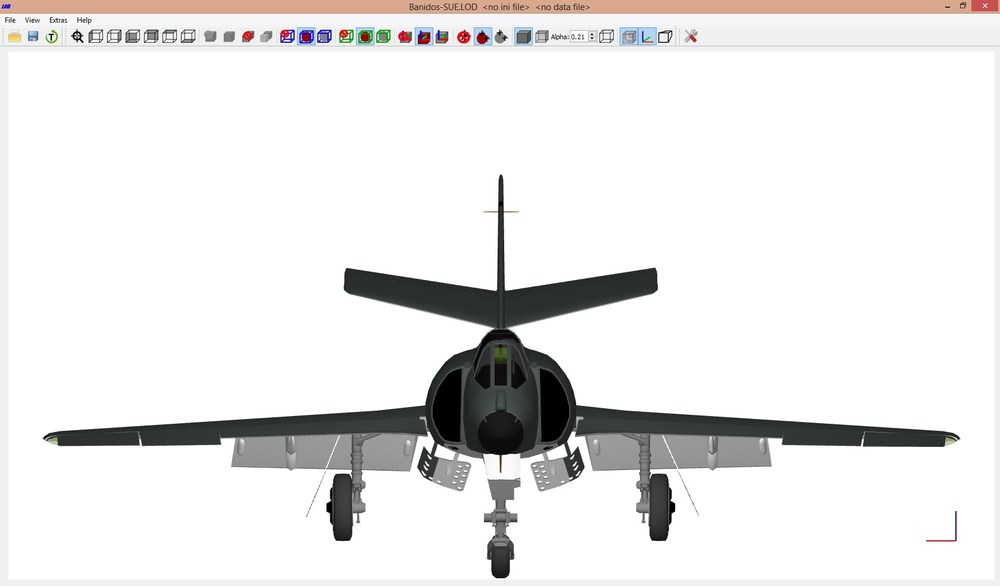Viewport: 1000px width, 586px height.
Task: Click the first wireframe cube view icon
Action: (x=96, y=36)
